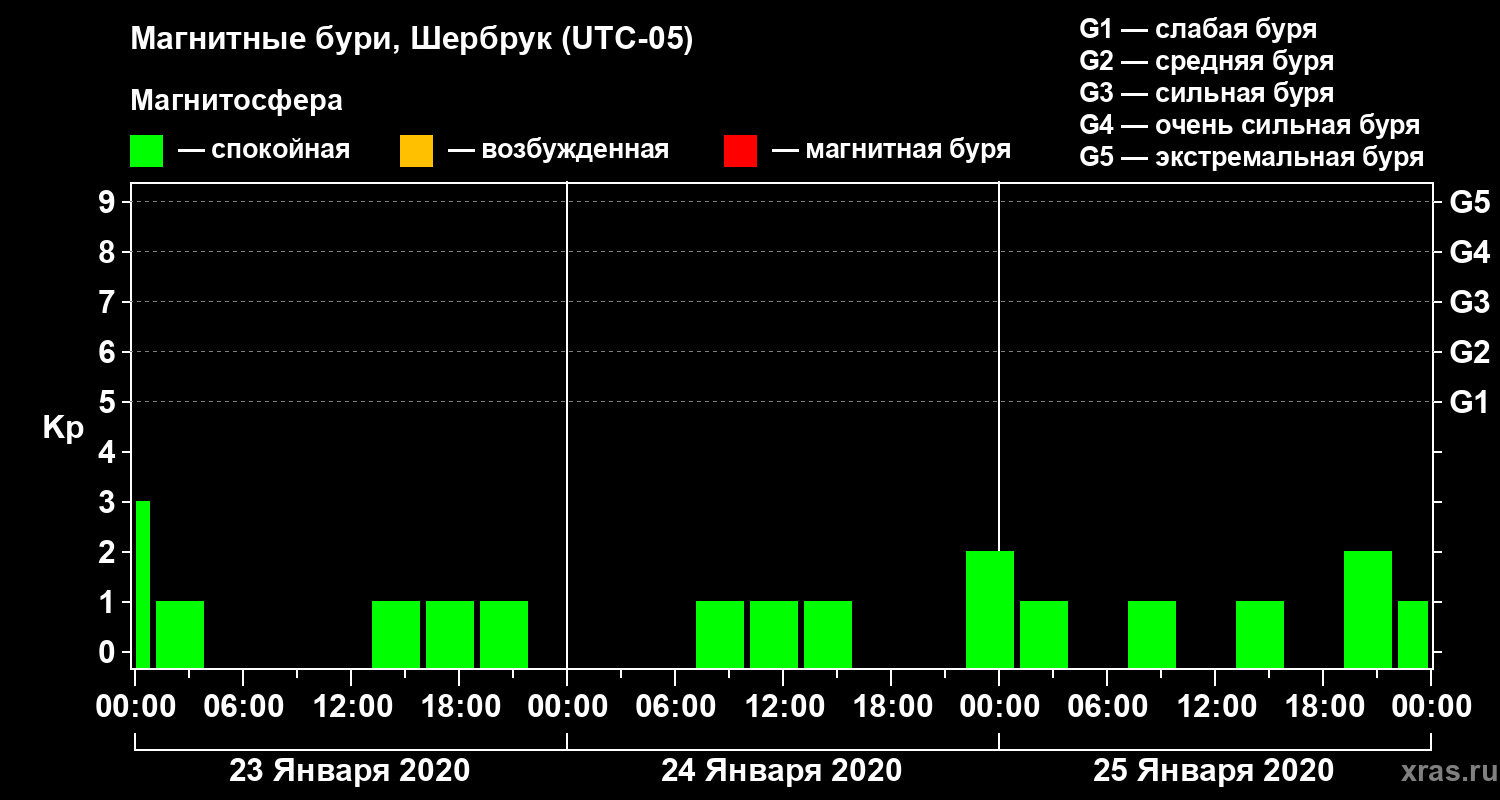Click the '06:00' time label for 25 January
Image resolution: width=1500 pixels, height=800 pixels.
pos(1107,706)
